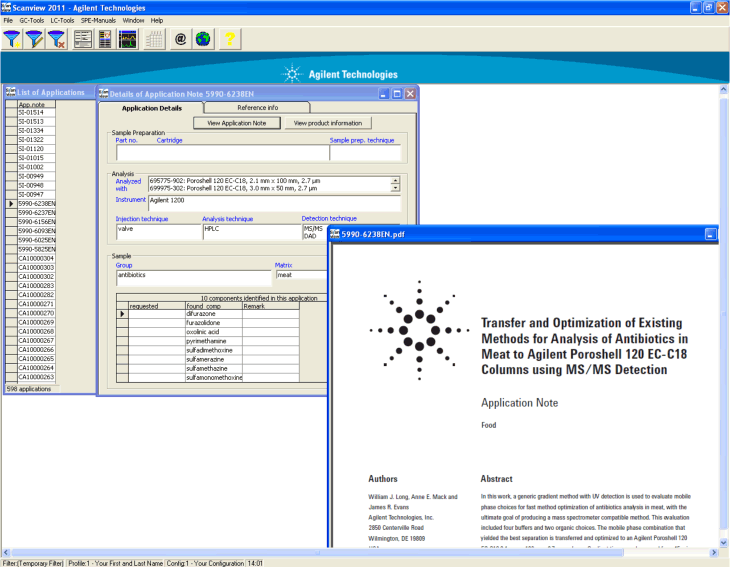The height and width of the screenshot is (567, 730).
Task: Open the GC-Tools menu
Action: 31,20
